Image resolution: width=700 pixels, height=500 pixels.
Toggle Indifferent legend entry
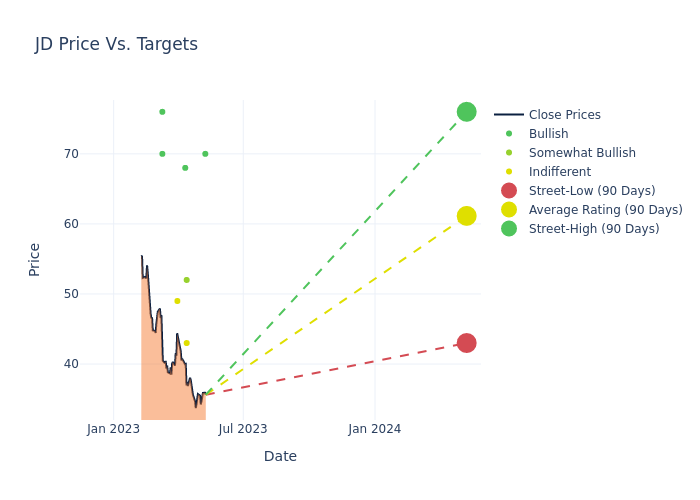[559, 172]
